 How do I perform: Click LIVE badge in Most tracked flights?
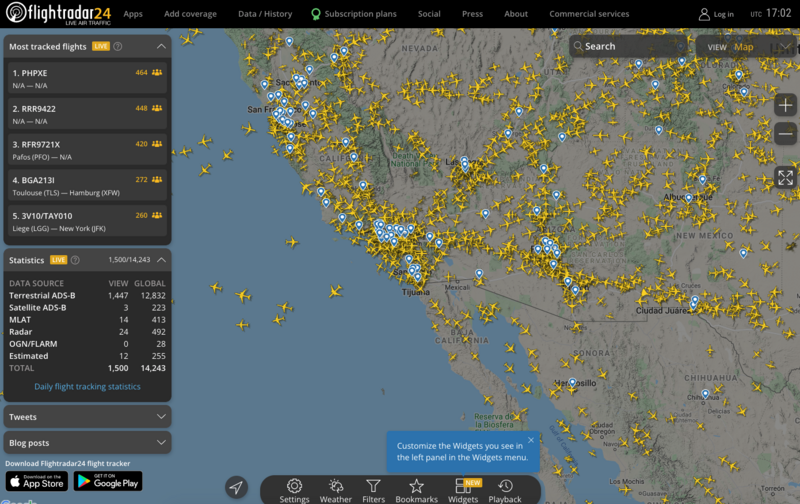[x=101, y=46]
